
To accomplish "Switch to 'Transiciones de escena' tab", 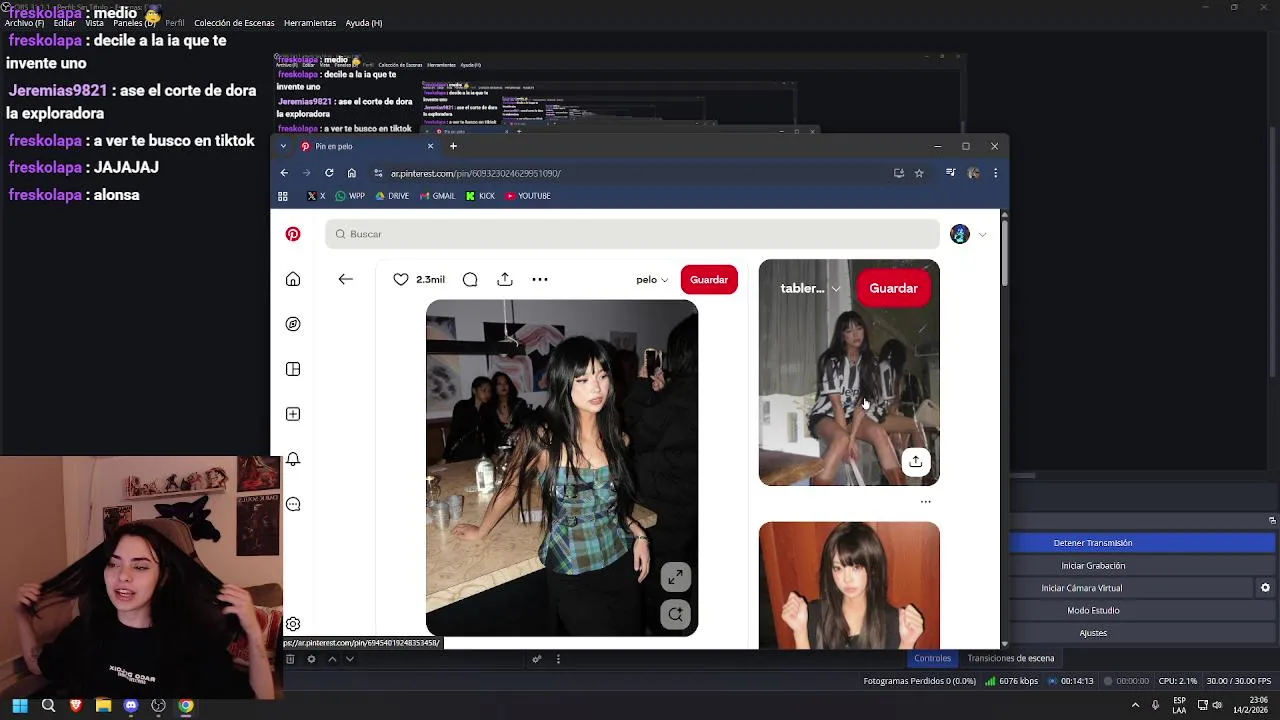I will tap(1010, 658).
